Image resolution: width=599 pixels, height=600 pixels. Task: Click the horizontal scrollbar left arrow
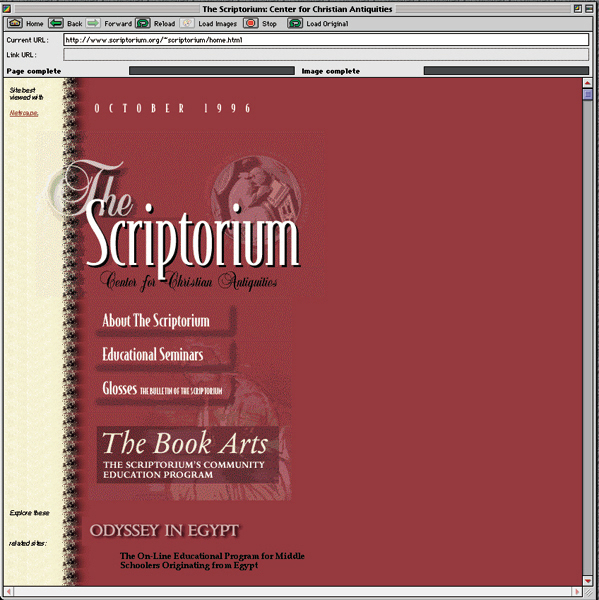click(8, 592)
